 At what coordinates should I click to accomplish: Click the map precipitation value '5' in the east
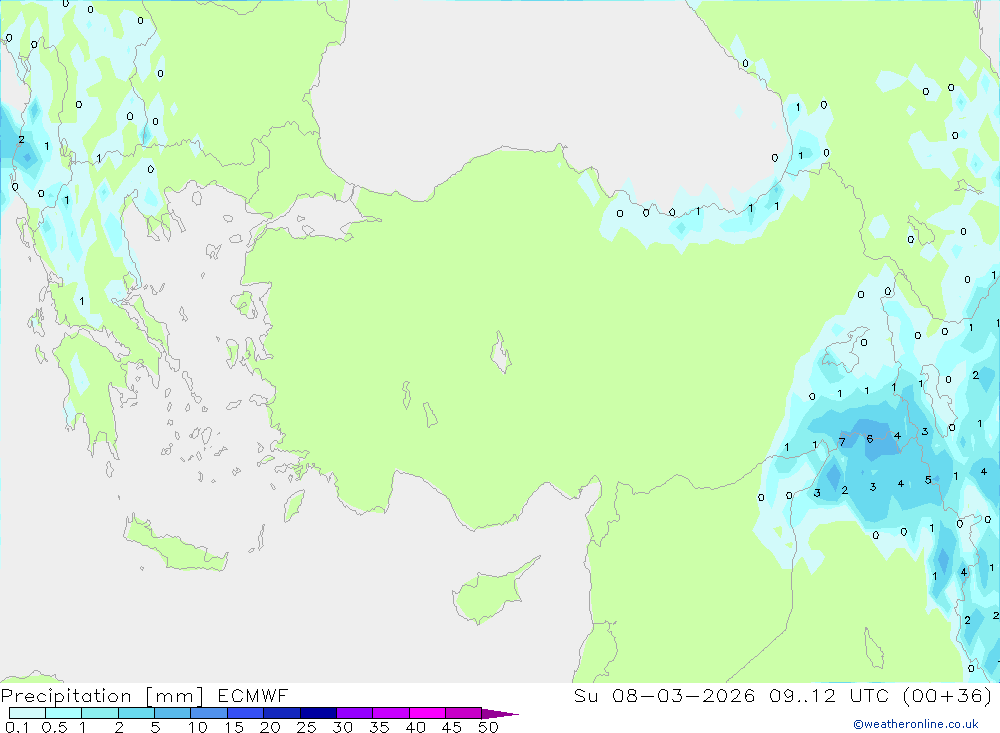[x=928, y=480]
